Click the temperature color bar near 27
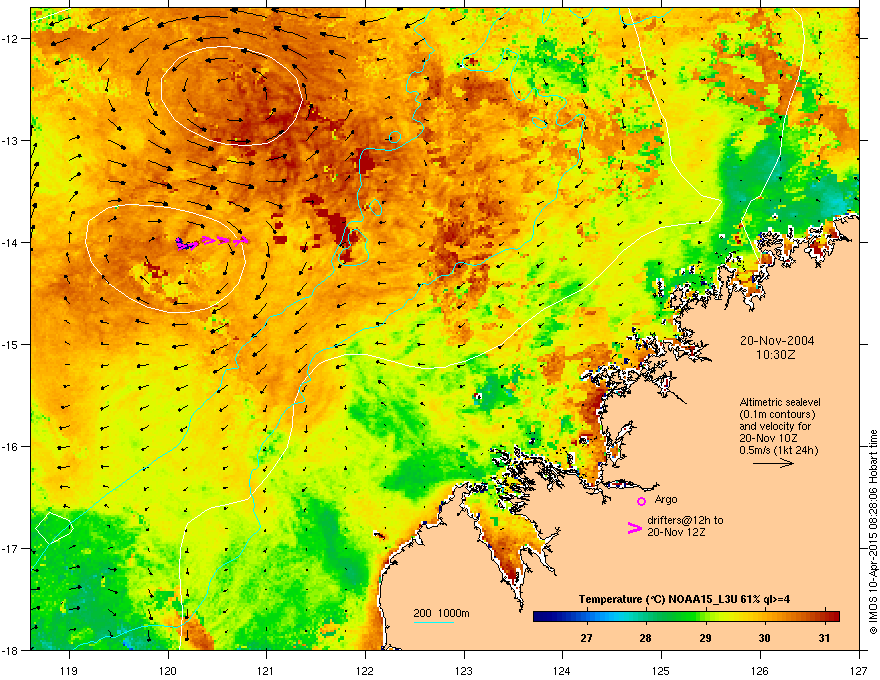880x680 pixels. pos(586,617)
